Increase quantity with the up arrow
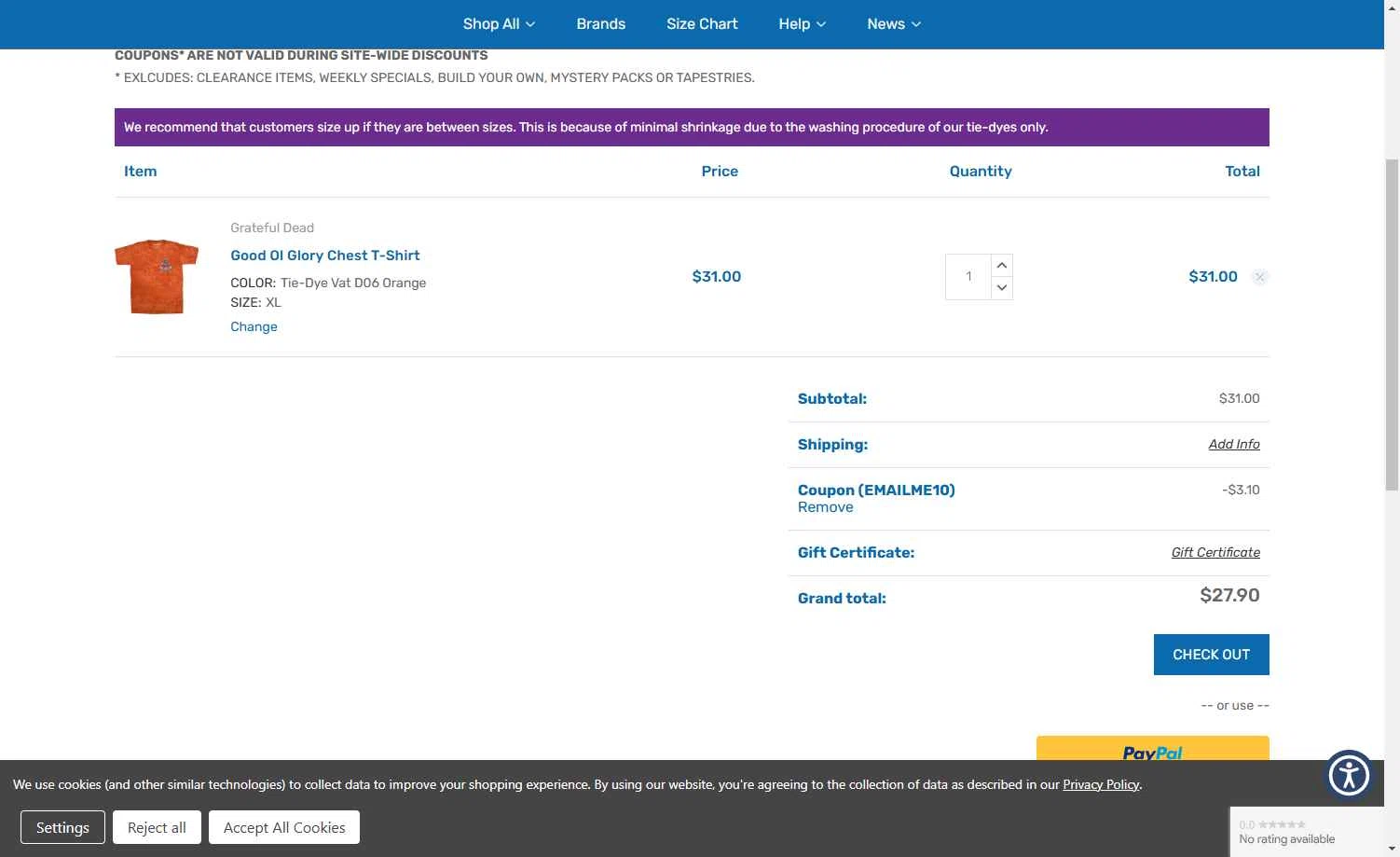Viewport: 1400px width, 857px height. [1002, 266]
